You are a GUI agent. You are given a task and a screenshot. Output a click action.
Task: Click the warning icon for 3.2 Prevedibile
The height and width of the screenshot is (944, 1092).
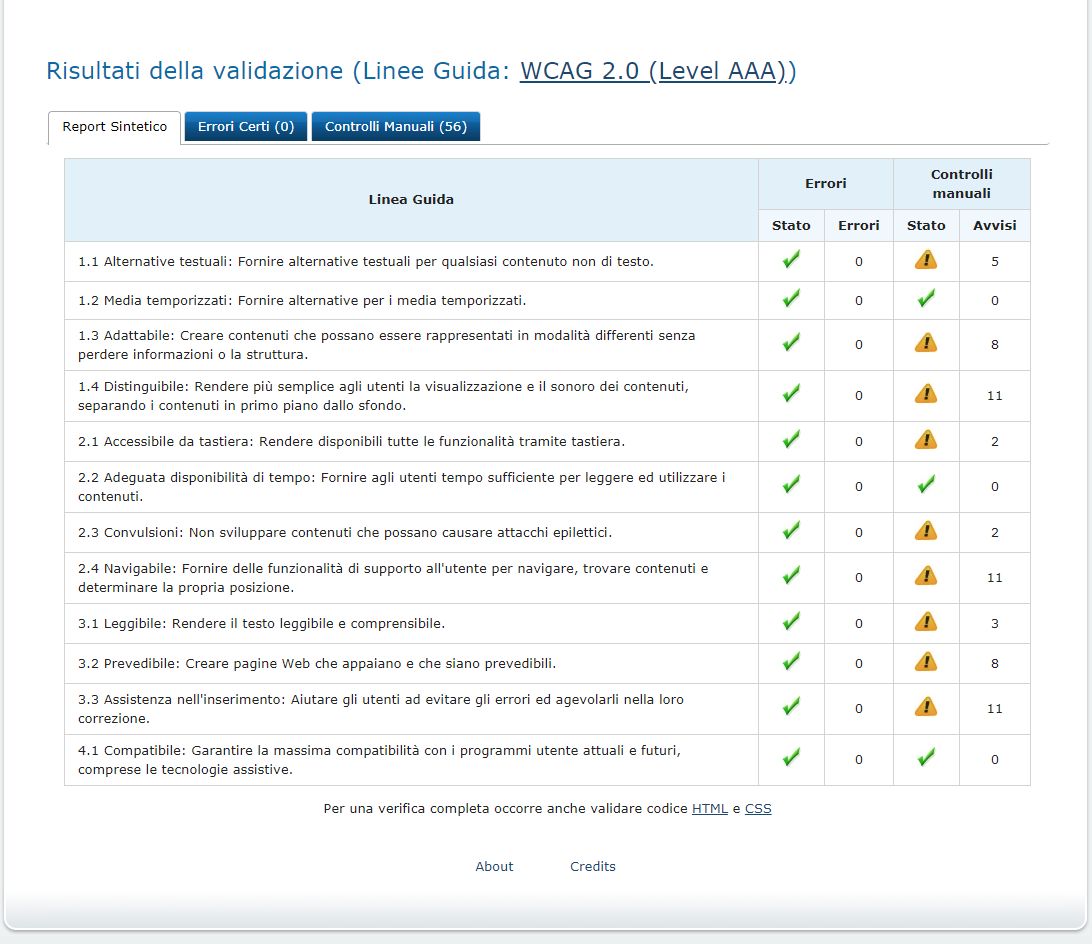[x=926, y=661]
